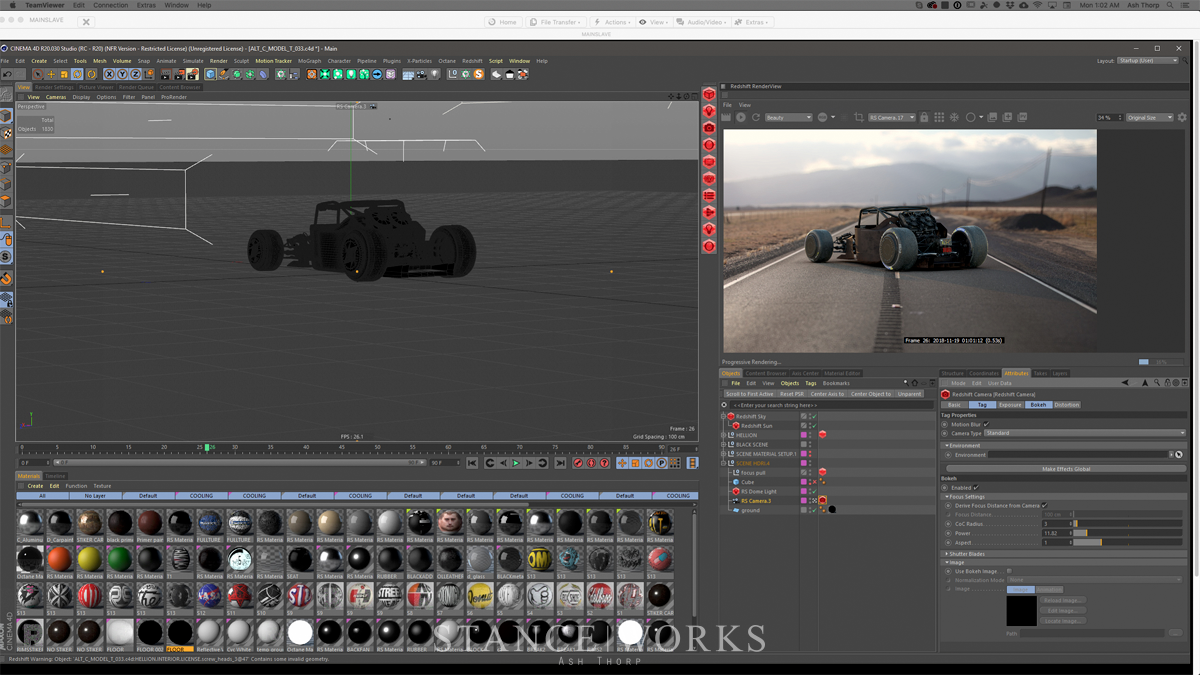Image resolution: width=1200 pixels, height=675 pixels.
Task: Click the red question-mark keyframe button
Action: 604,463
